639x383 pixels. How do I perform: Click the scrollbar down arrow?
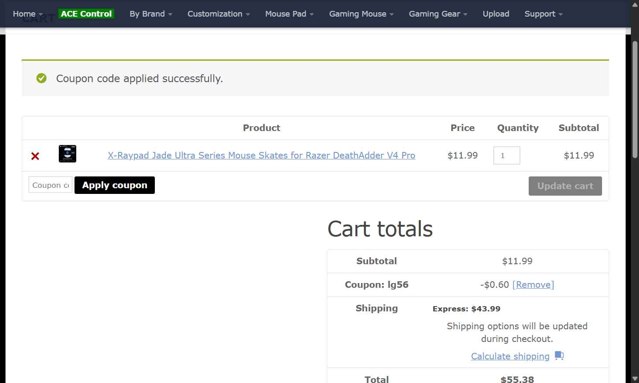click(x=635, y=379)
